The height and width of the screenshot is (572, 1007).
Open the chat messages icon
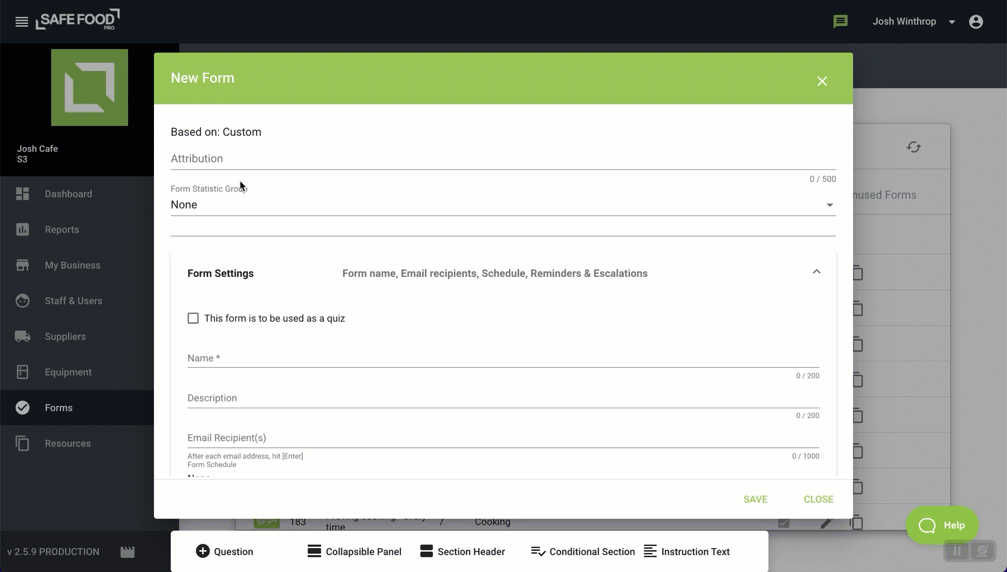(840, 22)
